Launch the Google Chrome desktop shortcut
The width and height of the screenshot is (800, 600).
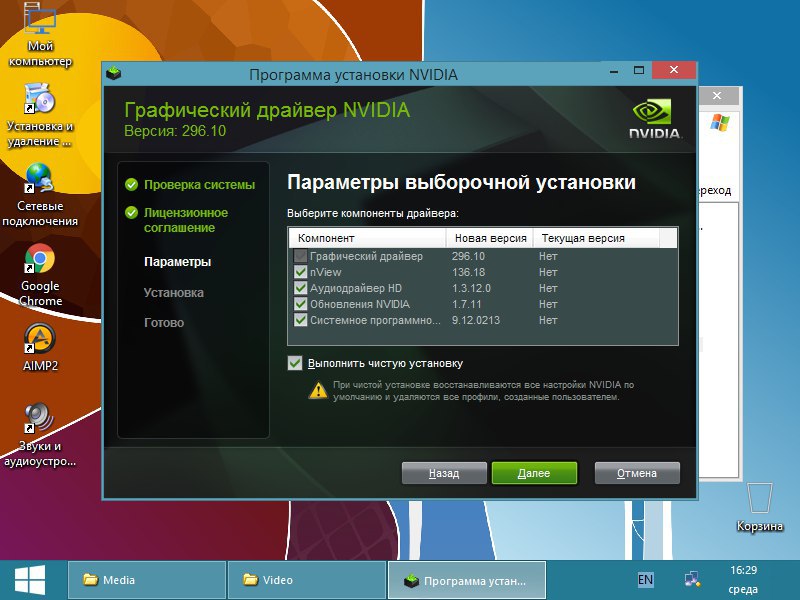tap(40, 275)
